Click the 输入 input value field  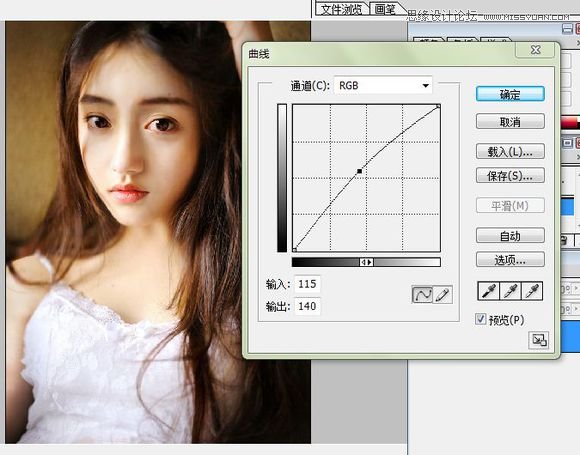(x=307, y=284)
